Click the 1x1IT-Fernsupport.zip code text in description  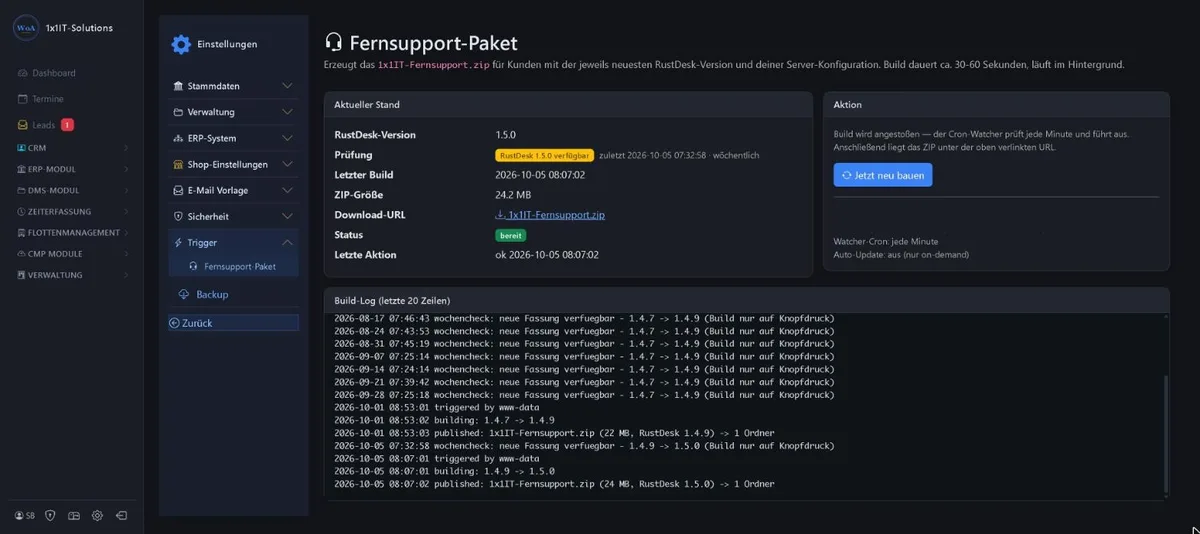pos(433,65)
